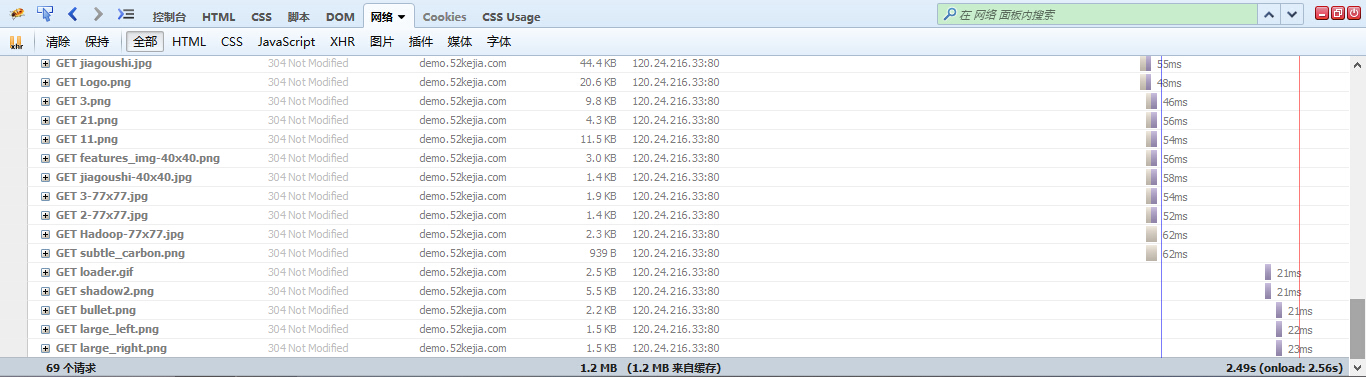The height and width of the screenshot is (377, 1366).
Task: Expand the GET Logo.png request
Action: click(x=45, y=82)
